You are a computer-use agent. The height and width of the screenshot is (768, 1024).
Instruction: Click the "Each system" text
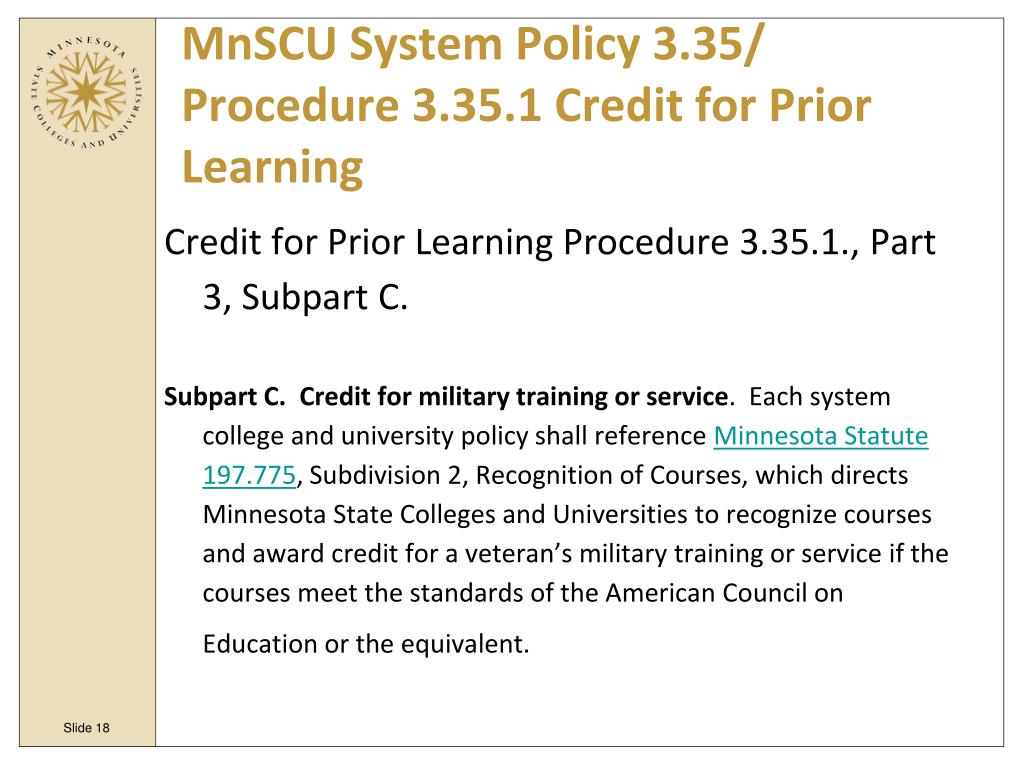(x=820, y=397)
